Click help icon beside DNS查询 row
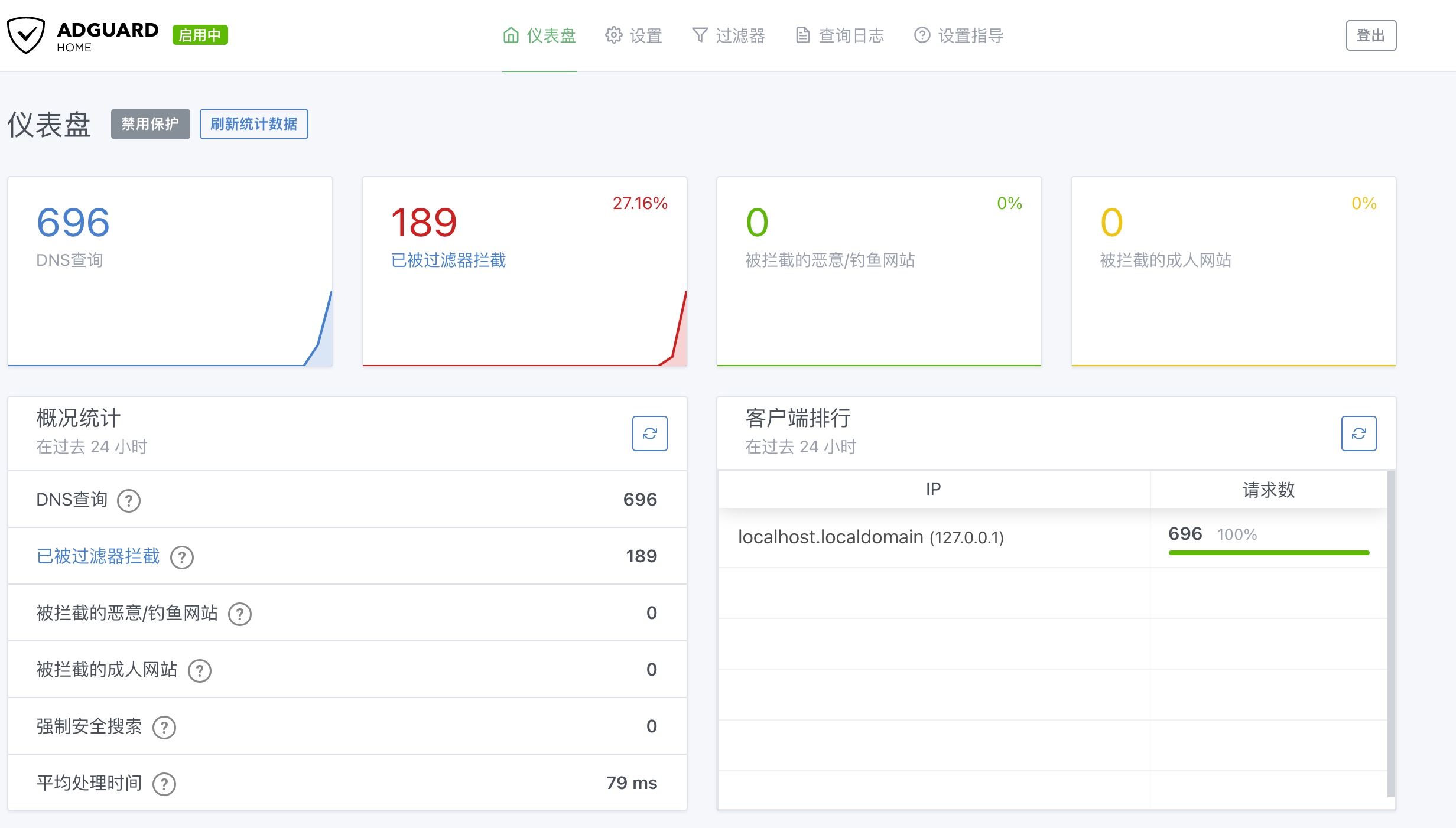Viewport: 1456px width, 828px height. point(129,501)
